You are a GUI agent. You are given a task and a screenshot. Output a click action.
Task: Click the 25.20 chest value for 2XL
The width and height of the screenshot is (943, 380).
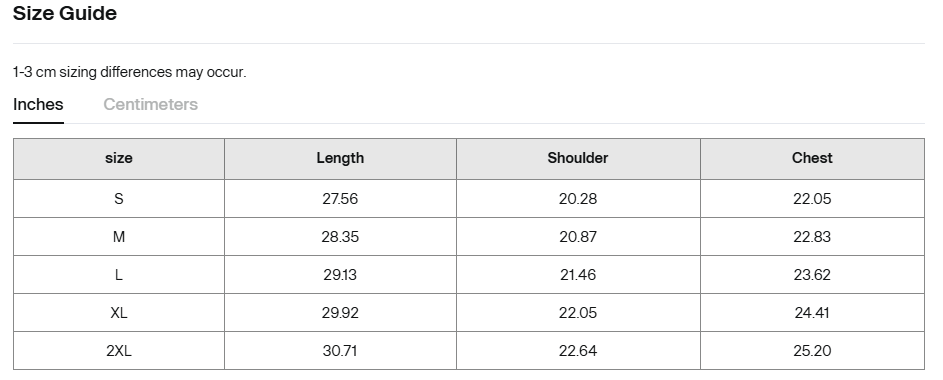[x=812, y=351]
